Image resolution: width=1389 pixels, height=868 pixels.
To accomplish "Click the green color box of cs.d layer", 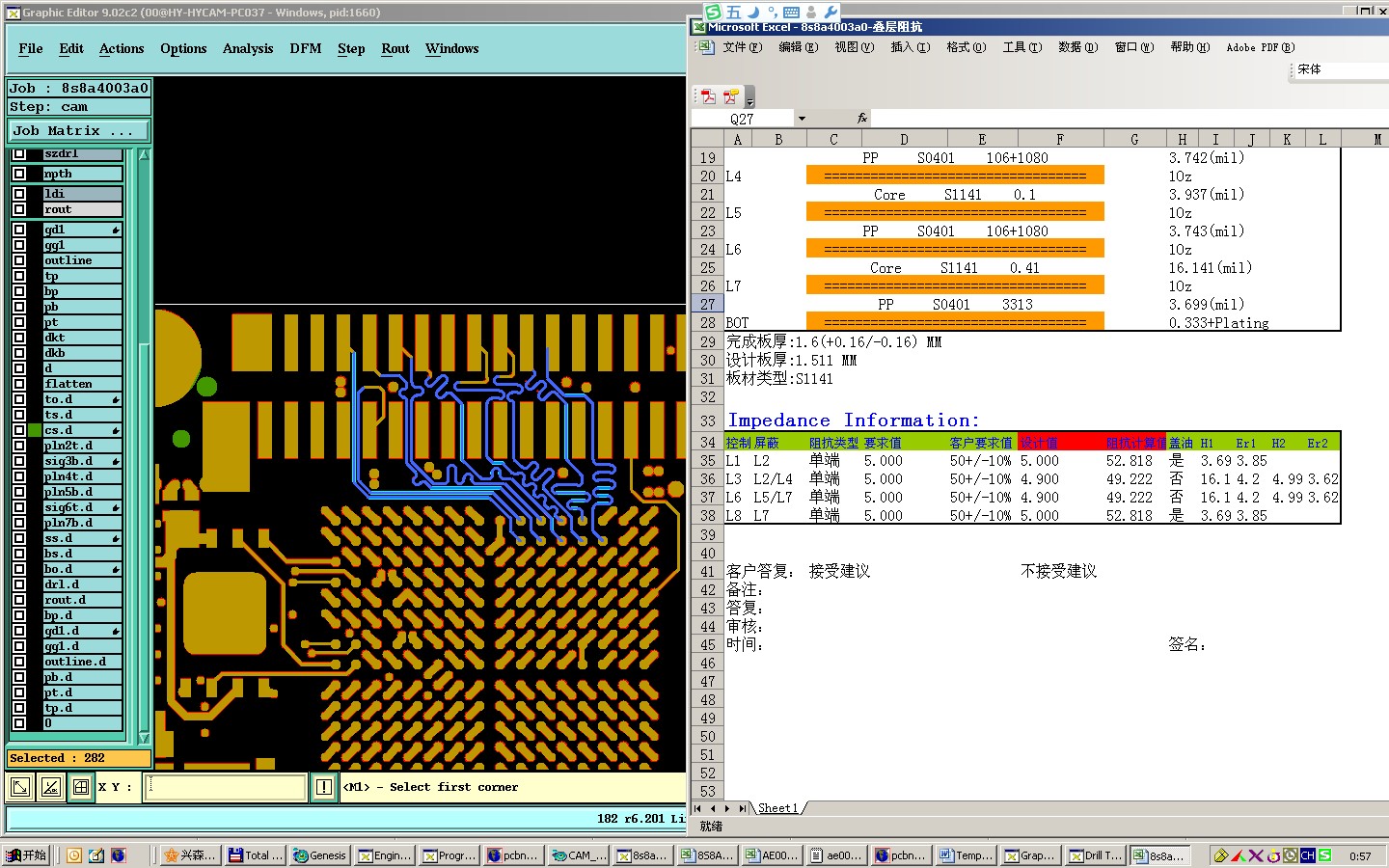I will (x=35, y=430).
